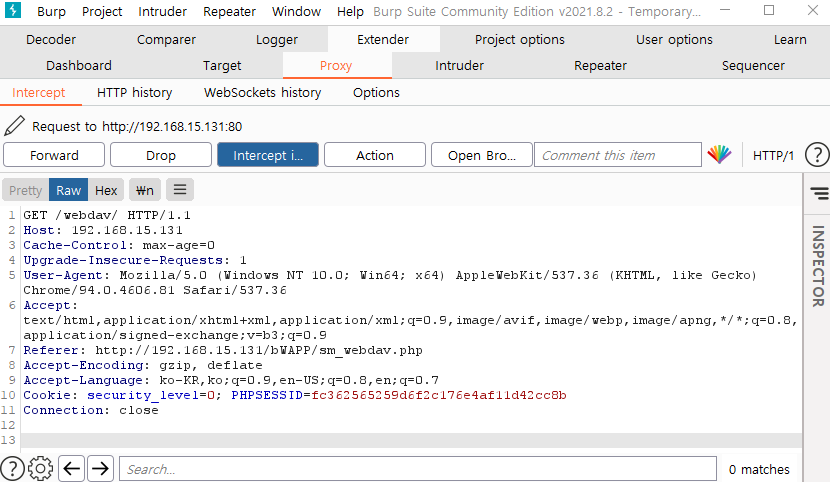Screen dimensions: 830x486
Task: Open the Intruder menu in menu bar
Action: pos(163,12)
